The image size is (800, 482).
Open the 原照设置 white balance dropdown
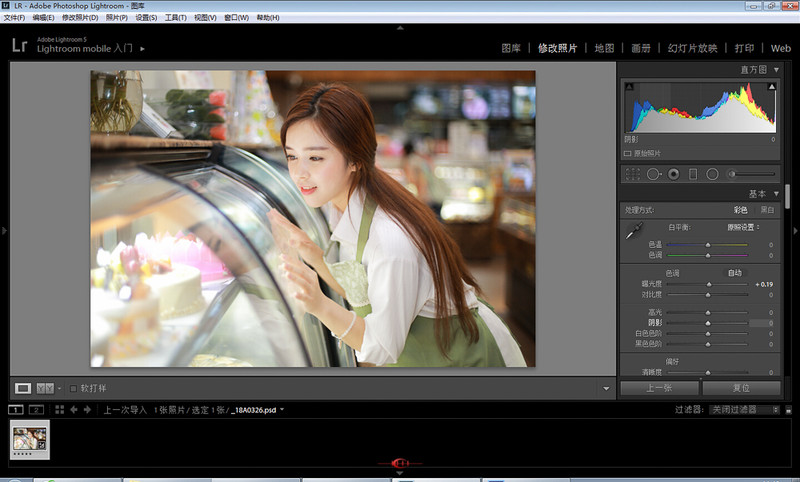coord(743,227)
